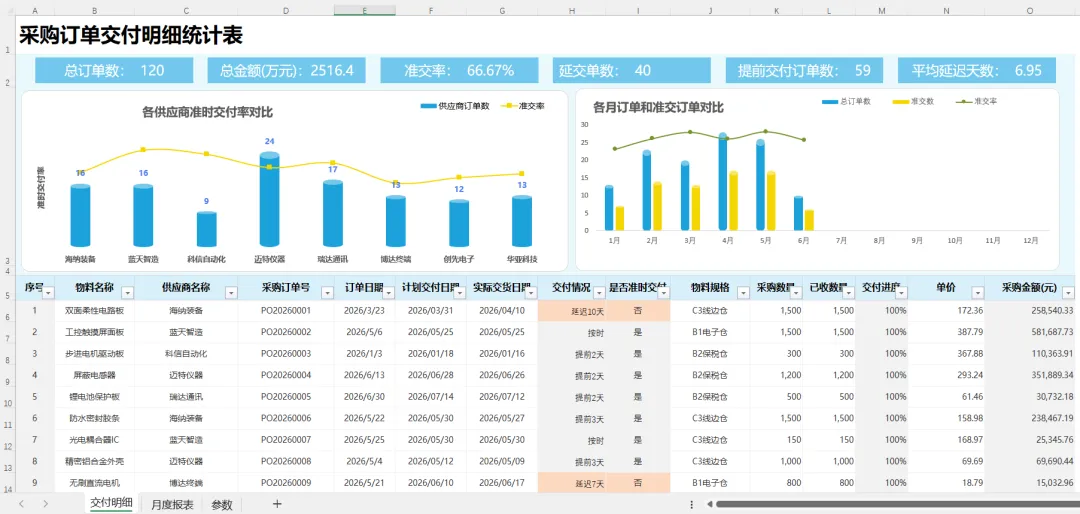Click the blue 总订单数 legend marker
Screen dimensions: 1080x514
tap(830, 101)
